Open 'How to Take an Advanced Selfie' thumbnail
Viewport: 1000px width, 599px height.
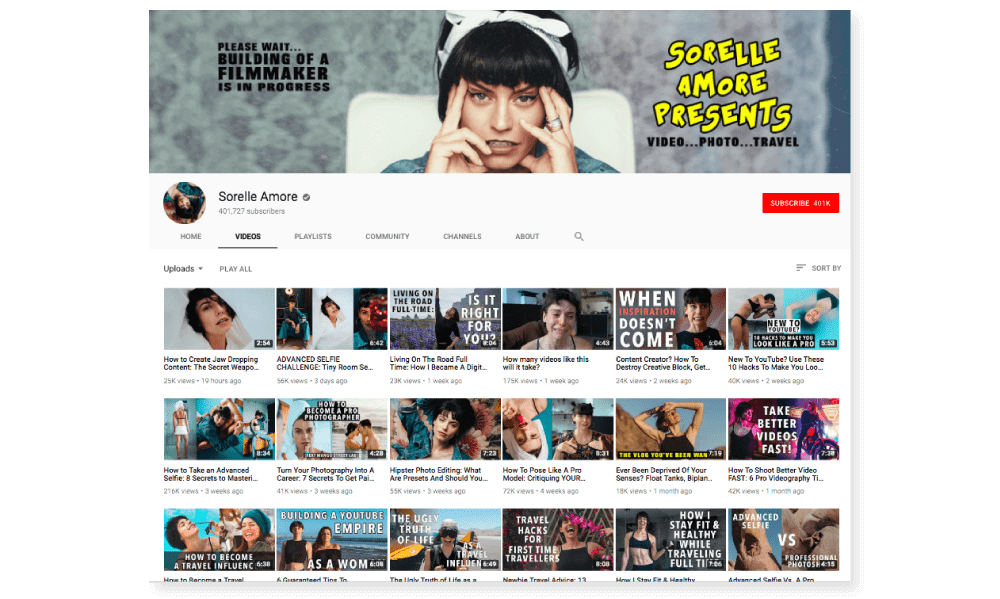point(219,429)
